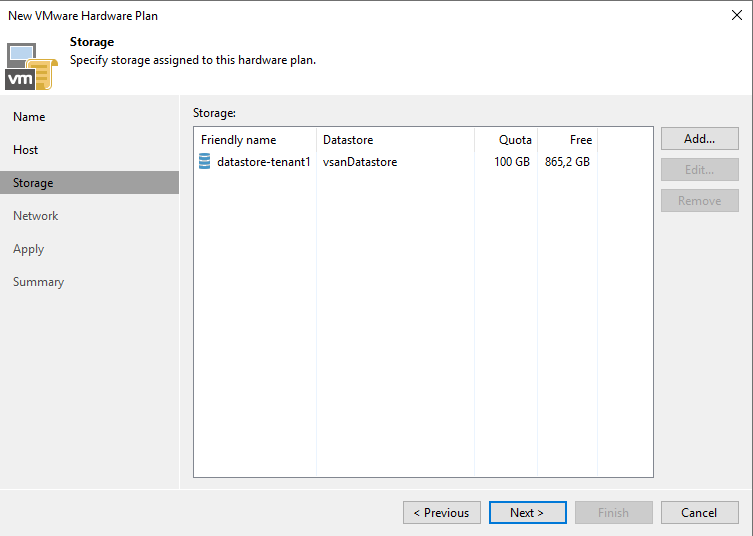Click the Free column header
Image resolution: width=753 pixels, height=536 pixels.
point(568,140)
